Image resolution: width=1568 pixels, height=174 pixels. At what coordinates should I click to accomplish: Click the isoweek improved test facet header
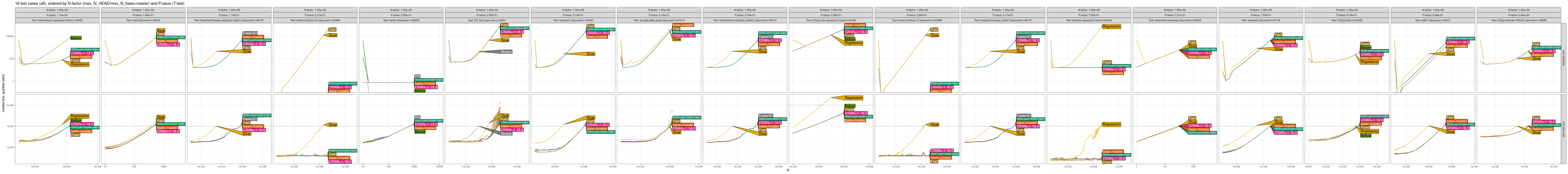[x=1261, y=20]
